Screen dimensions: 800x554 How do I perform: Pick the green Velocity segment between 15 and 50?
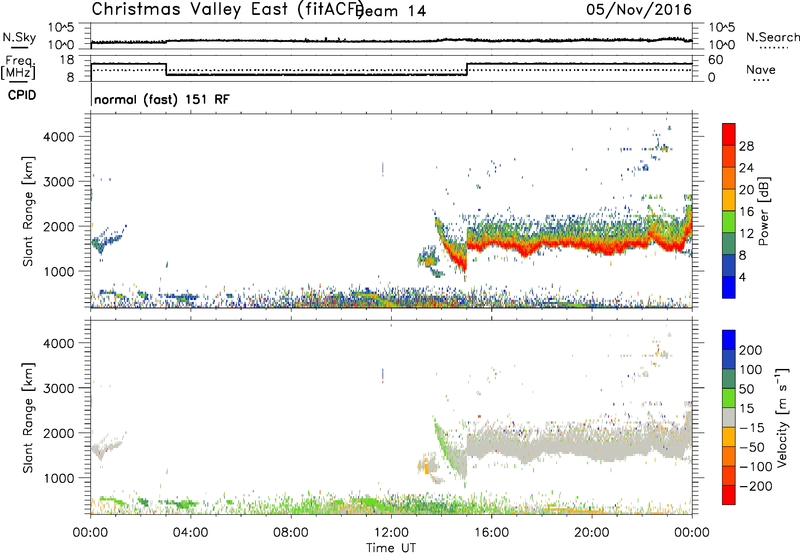coord(729,398)
